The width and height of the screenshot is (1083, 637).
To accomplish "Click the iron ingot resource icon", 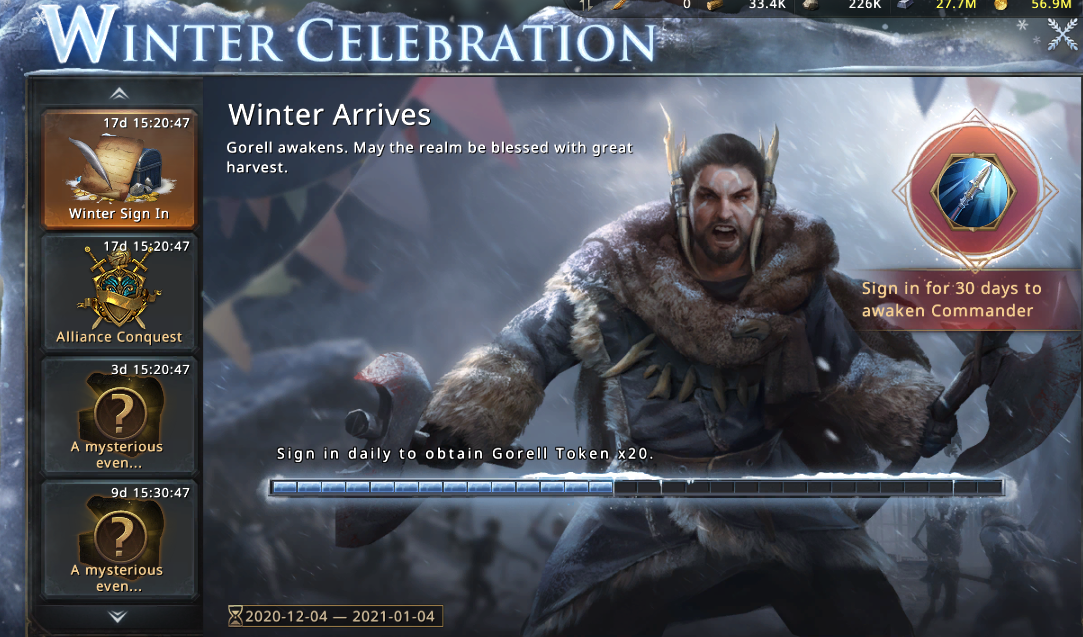I will (x=905, y=5).
